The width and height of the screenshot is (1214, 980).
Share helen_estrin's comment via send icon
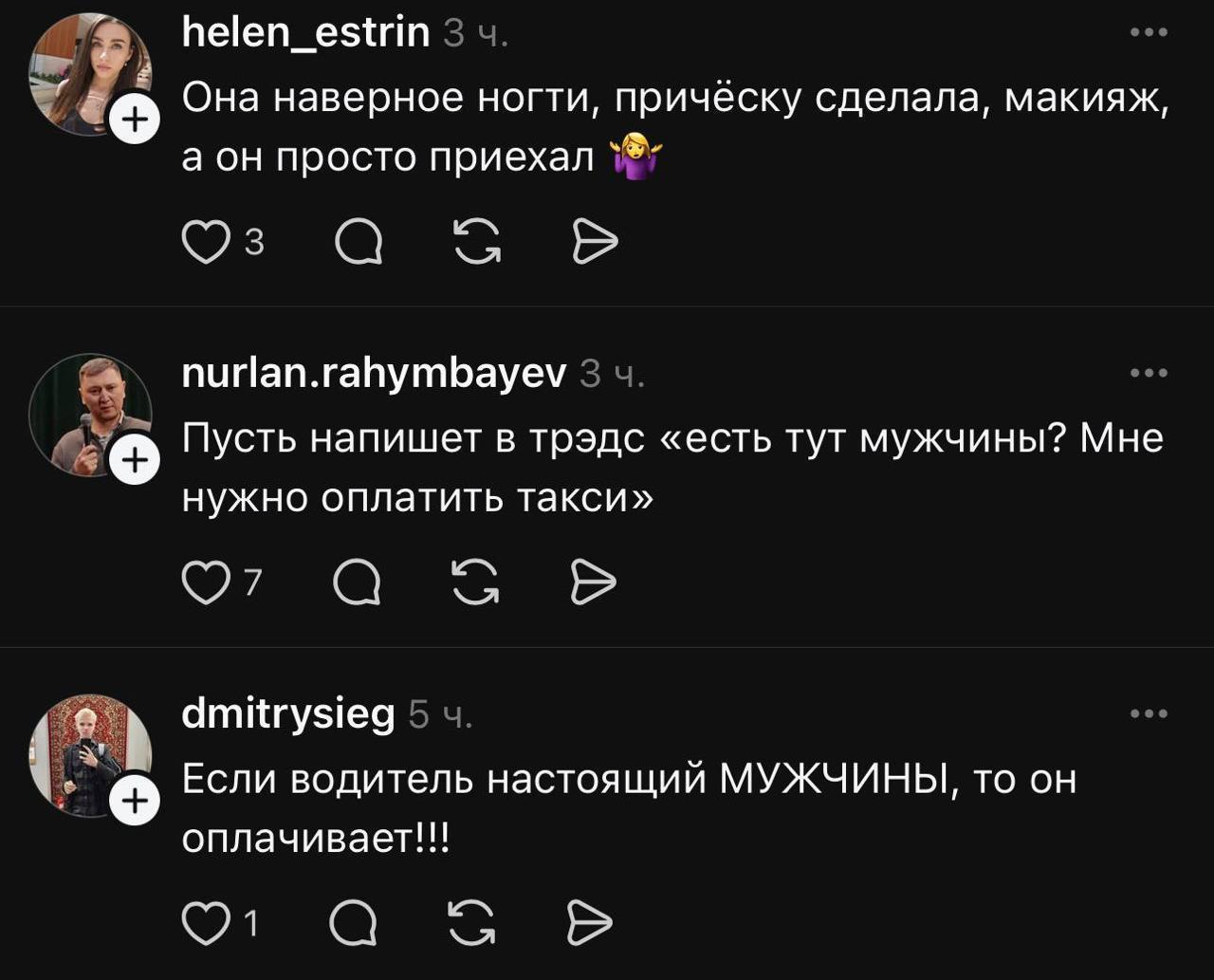pos(596,244)
